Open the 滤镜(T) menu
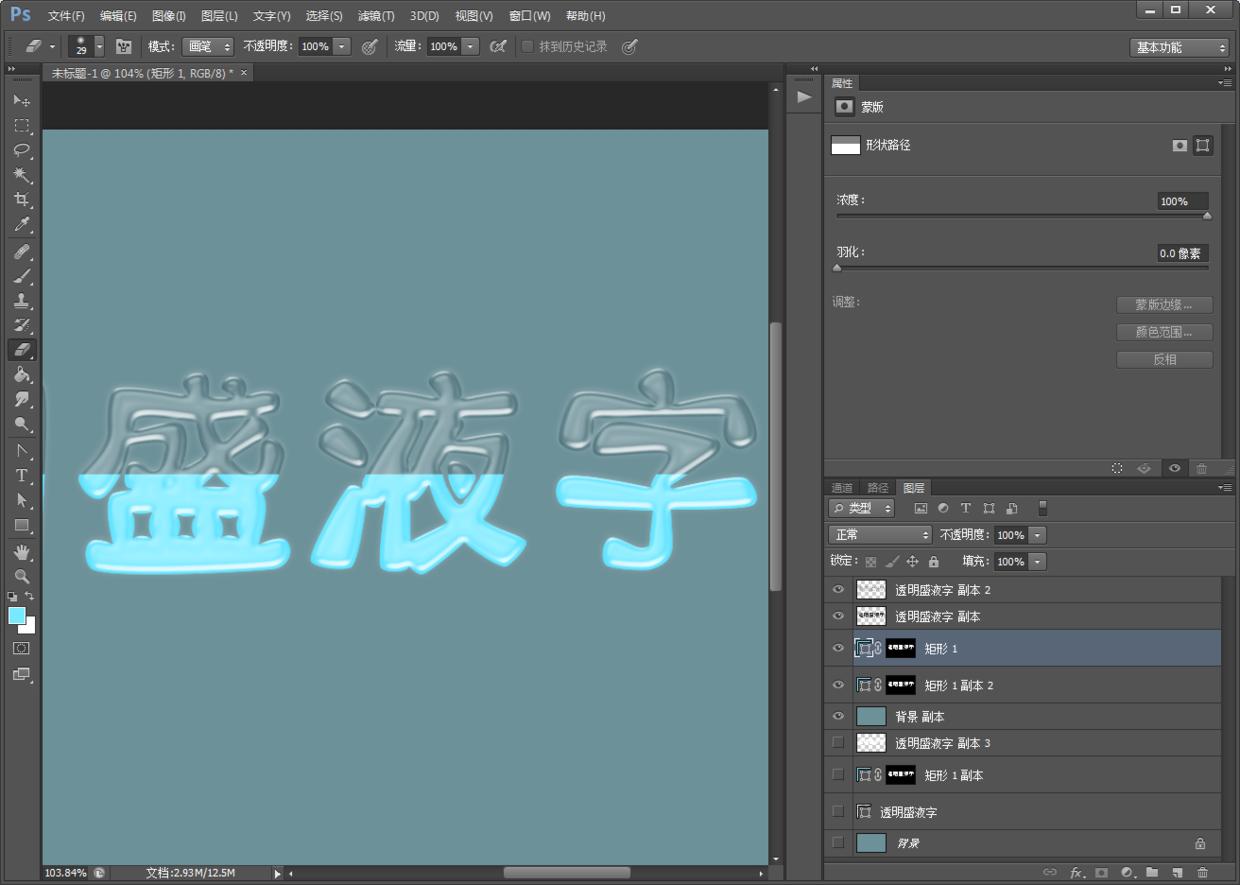Screen dimensions: 1240x885 pyautogui.click(x=376, y=16)
